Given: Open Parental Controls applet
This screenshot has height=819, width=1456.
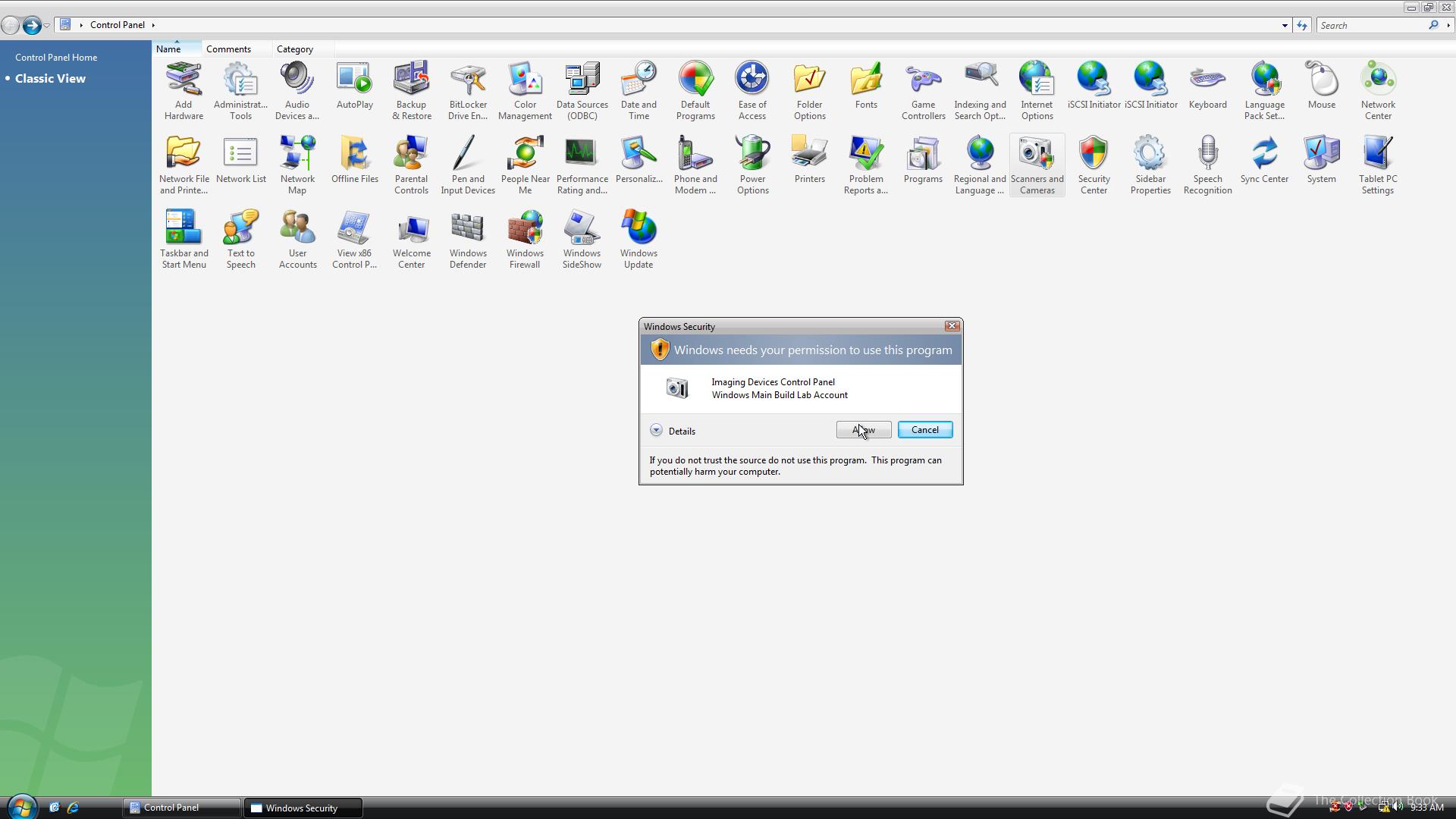Looking at the screenshot, I should click(411, 165).
